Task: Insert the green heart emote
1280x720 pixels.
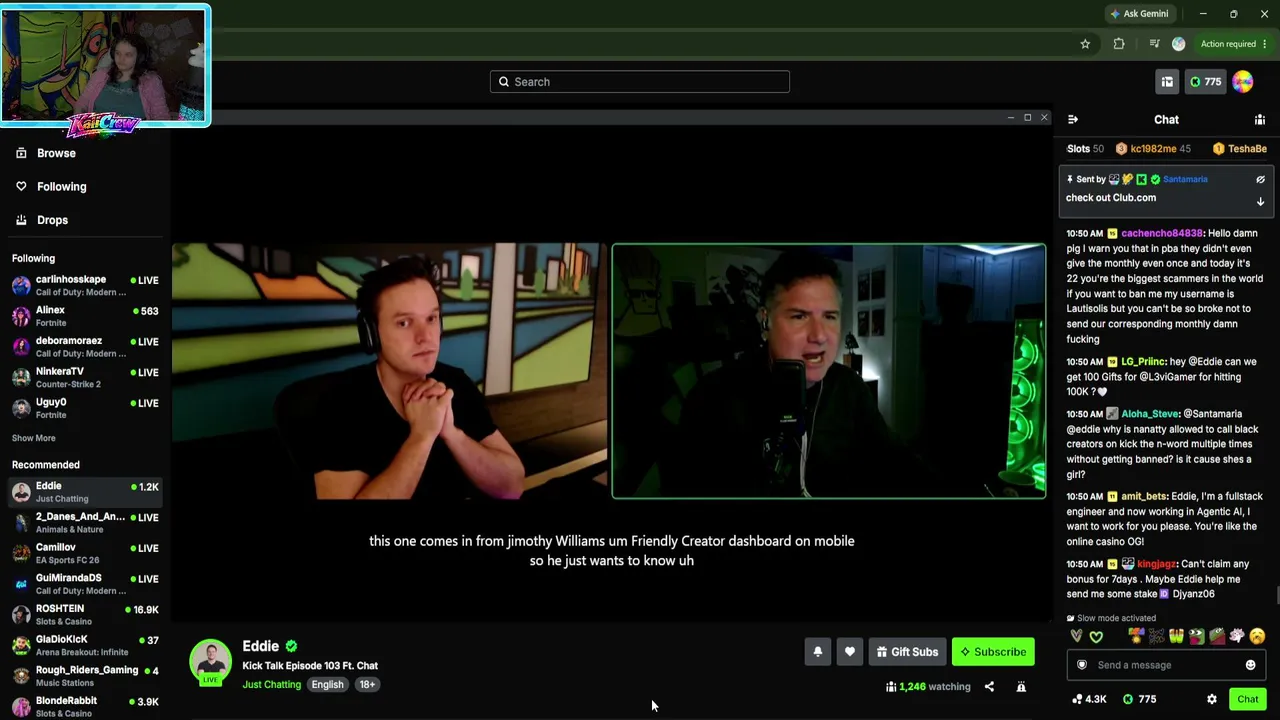Action: (x=1096, y=636)
